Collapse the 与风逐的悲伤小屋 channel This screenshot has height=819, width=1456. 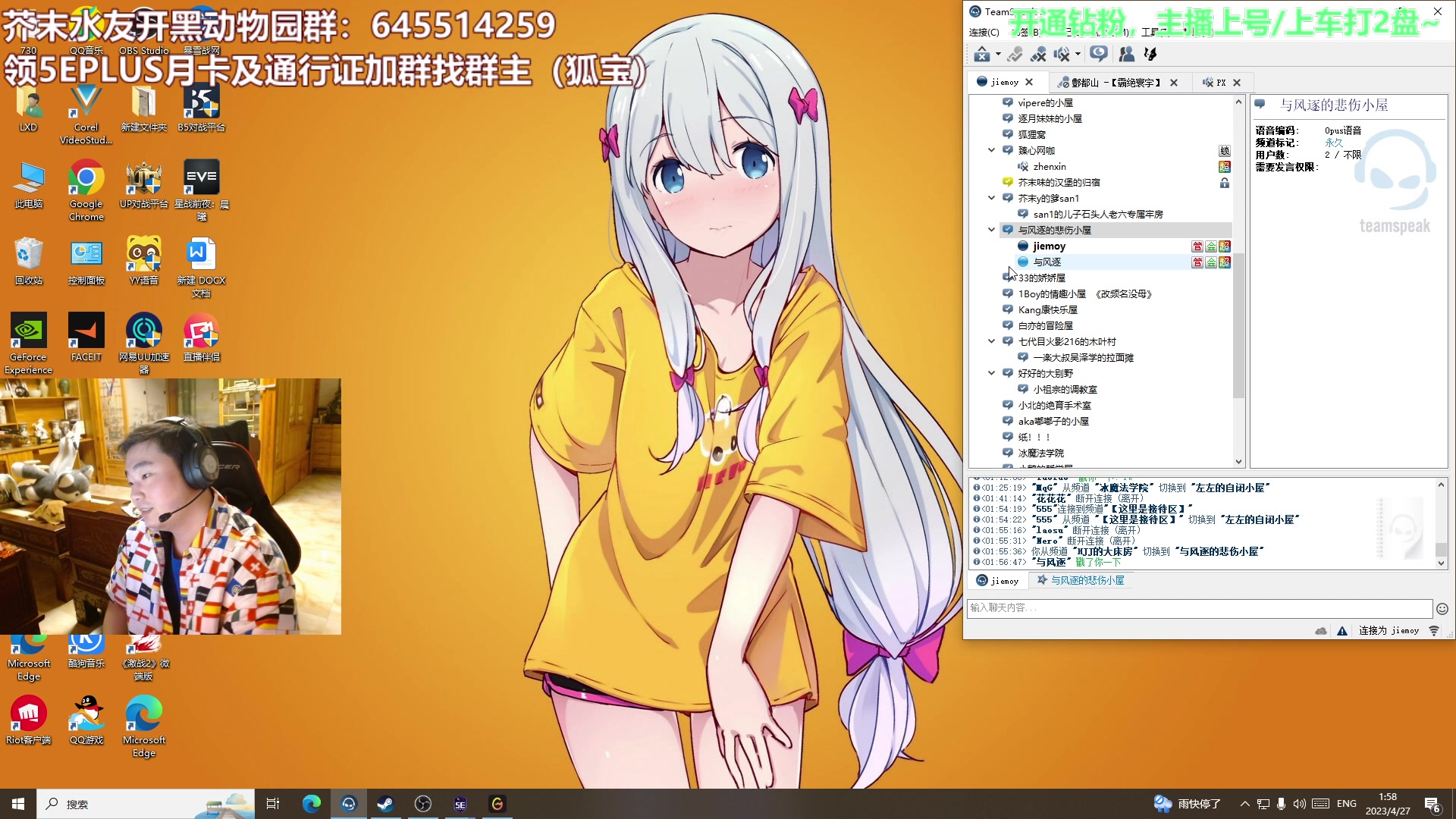(991, 230)
